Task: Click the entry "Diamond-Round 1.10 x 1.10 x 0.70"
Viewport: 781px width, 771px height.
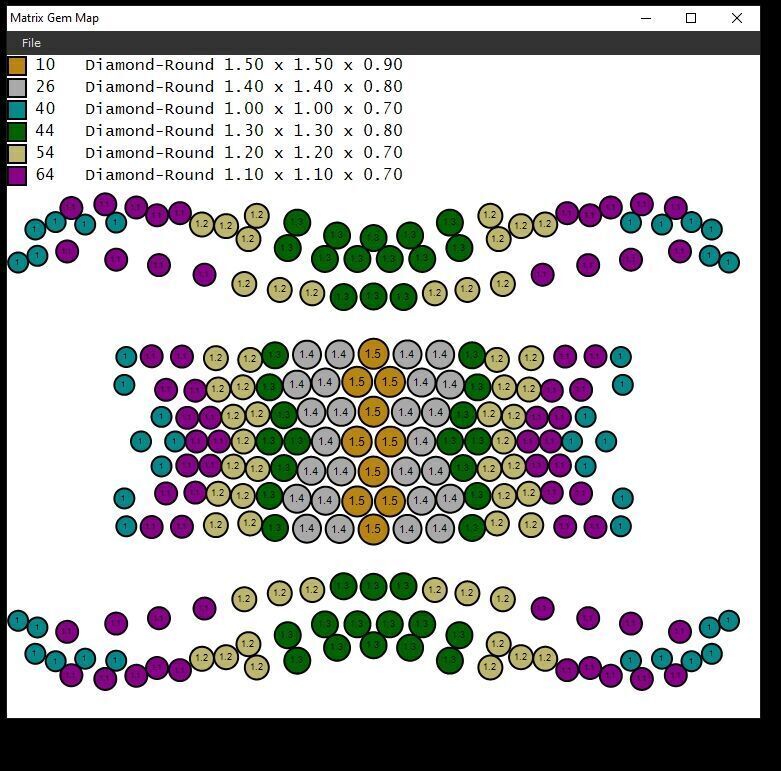Action: [244, 175]
